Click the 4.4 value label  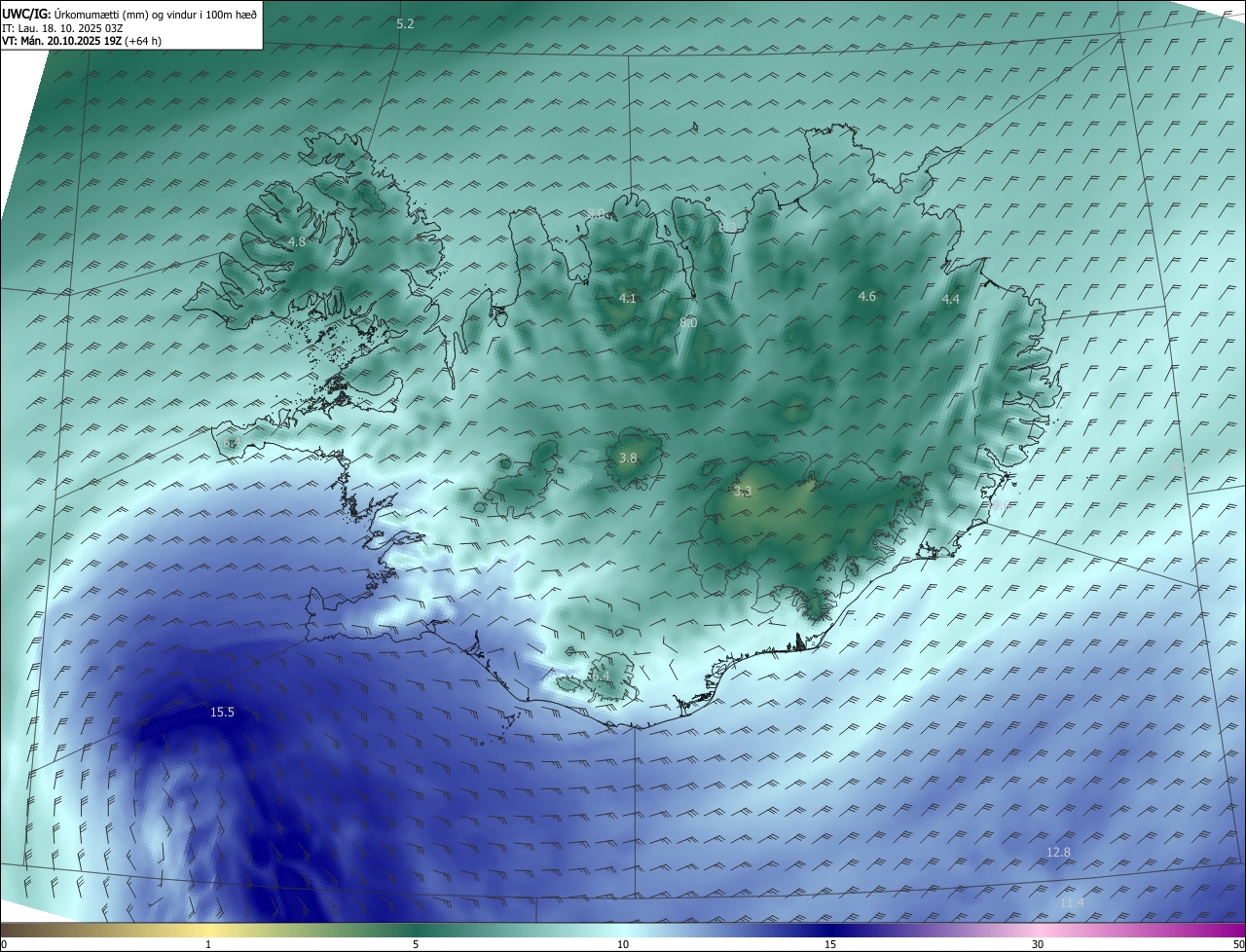click(951, 299)
